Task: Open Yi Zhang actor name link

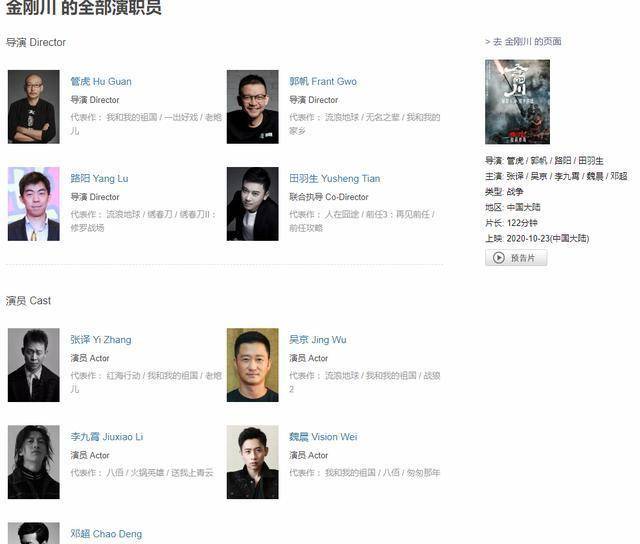Action: 101,340
